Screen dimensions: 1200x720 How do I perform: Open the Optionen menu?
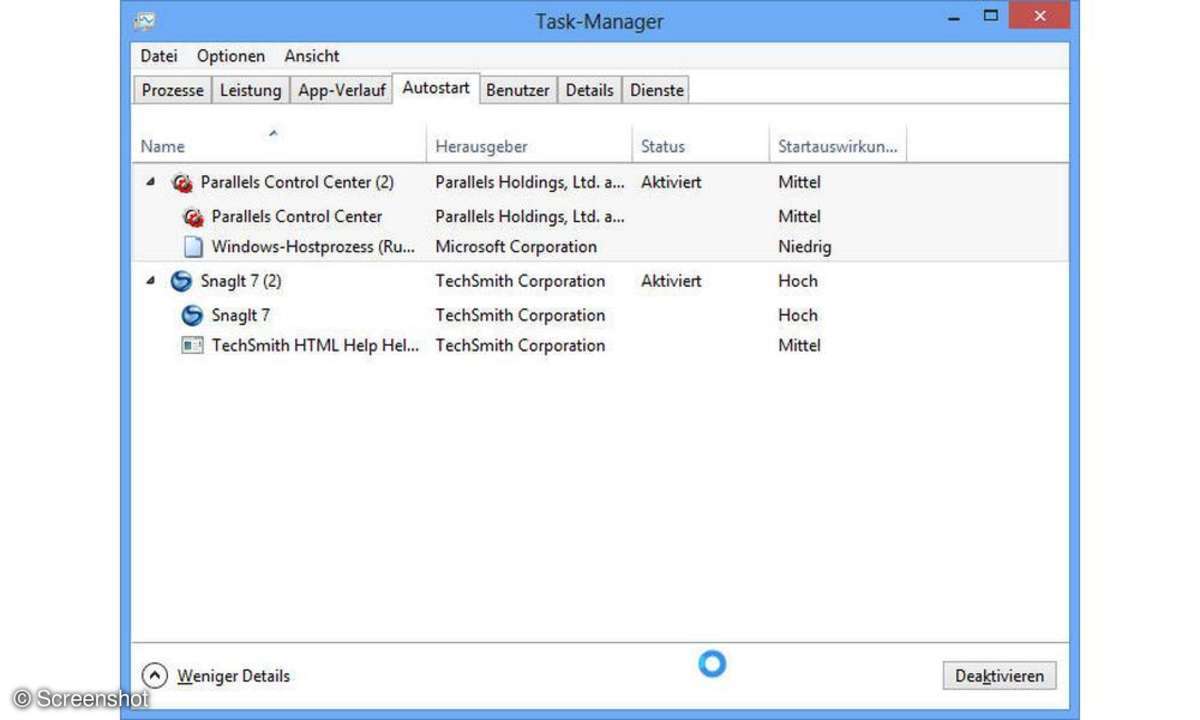tap(231, 56)
